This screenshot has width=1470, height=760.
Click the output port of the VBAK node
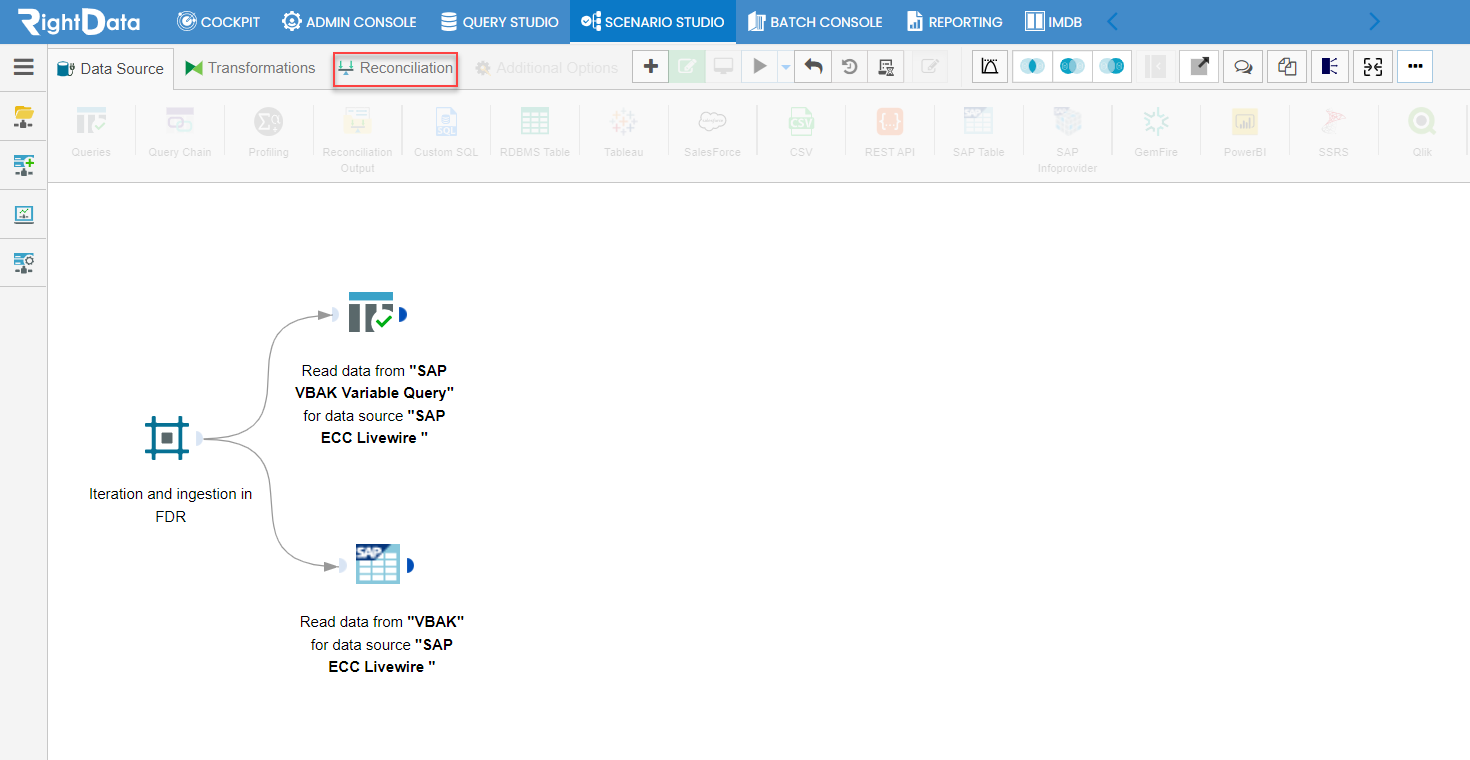pyautogui.click(x=410, y=566)
